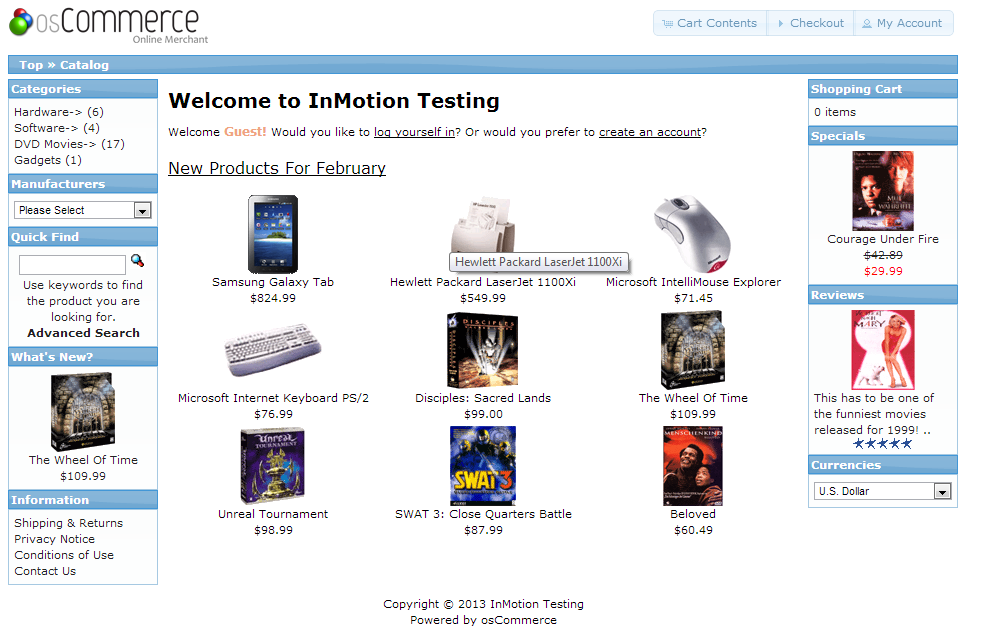The width and height of the screenshot is (983, 635).
Task: Open the Hardware category
Action: coord(48,112)
